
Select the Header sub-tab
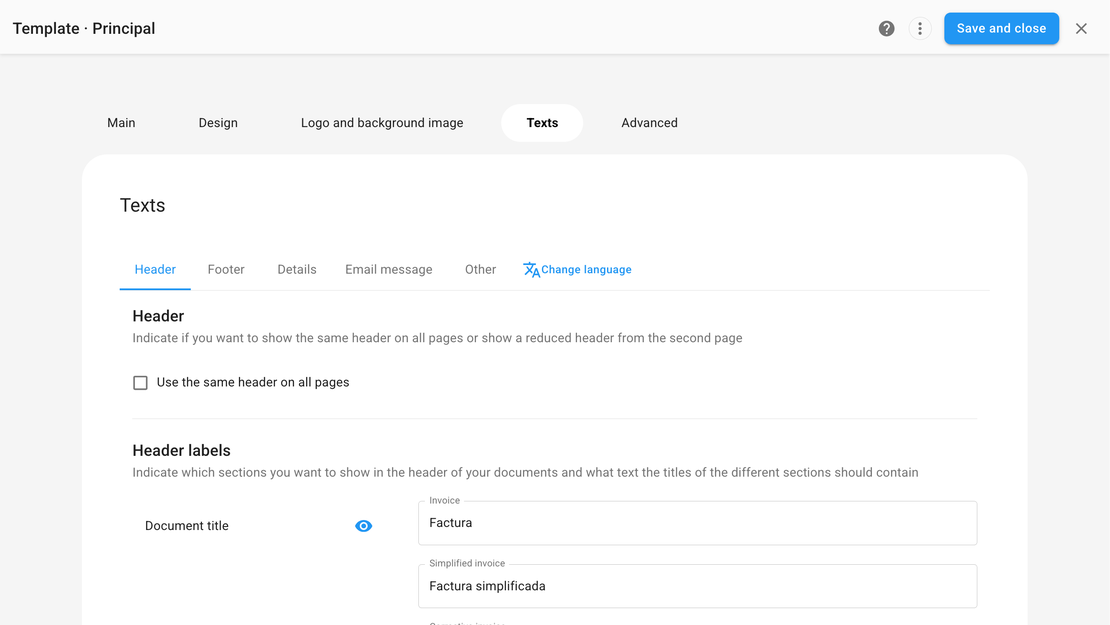155,270
